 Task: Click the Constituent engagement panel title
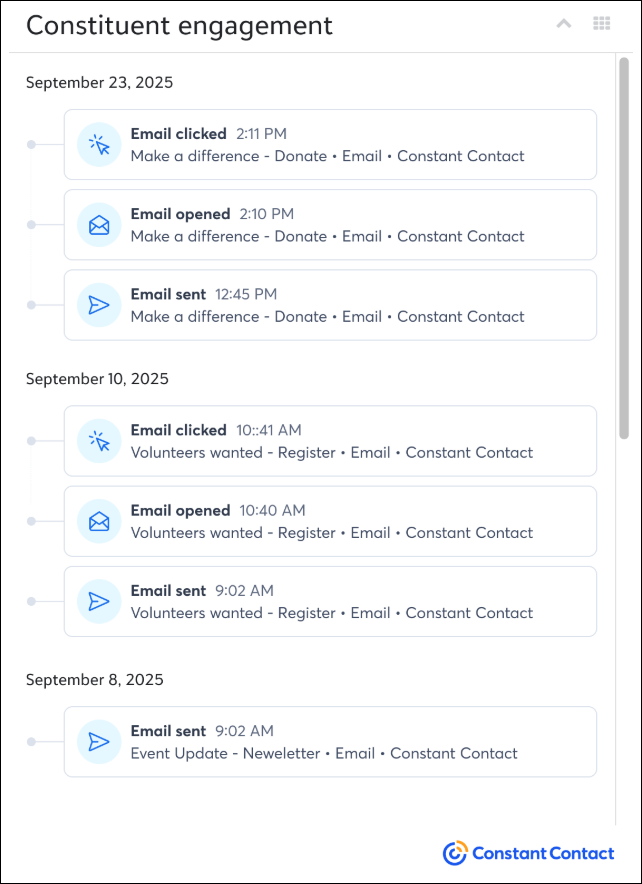(x=180, y=25)
